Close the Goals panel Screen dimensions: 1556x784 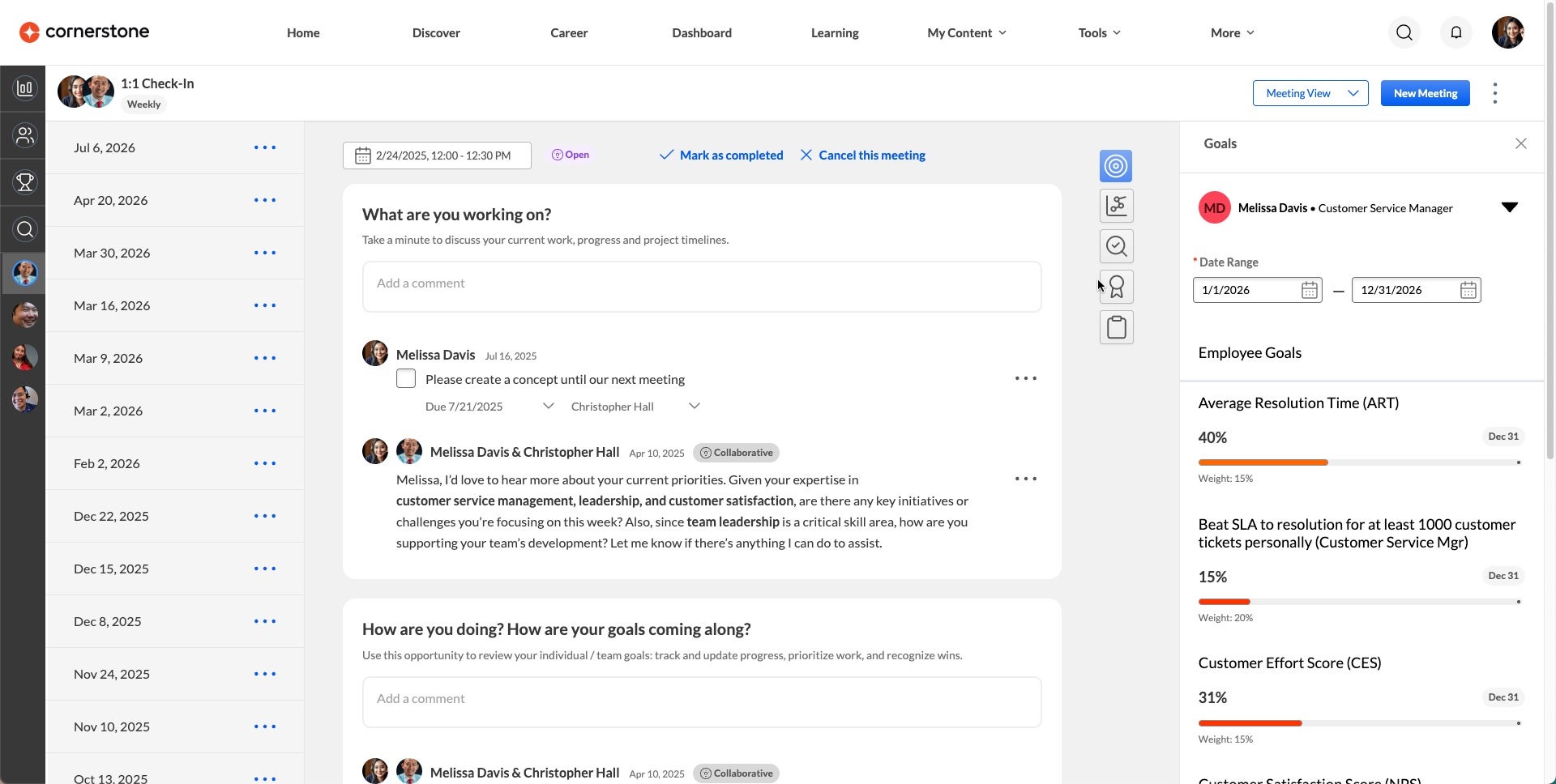(x=1520, y=143)
